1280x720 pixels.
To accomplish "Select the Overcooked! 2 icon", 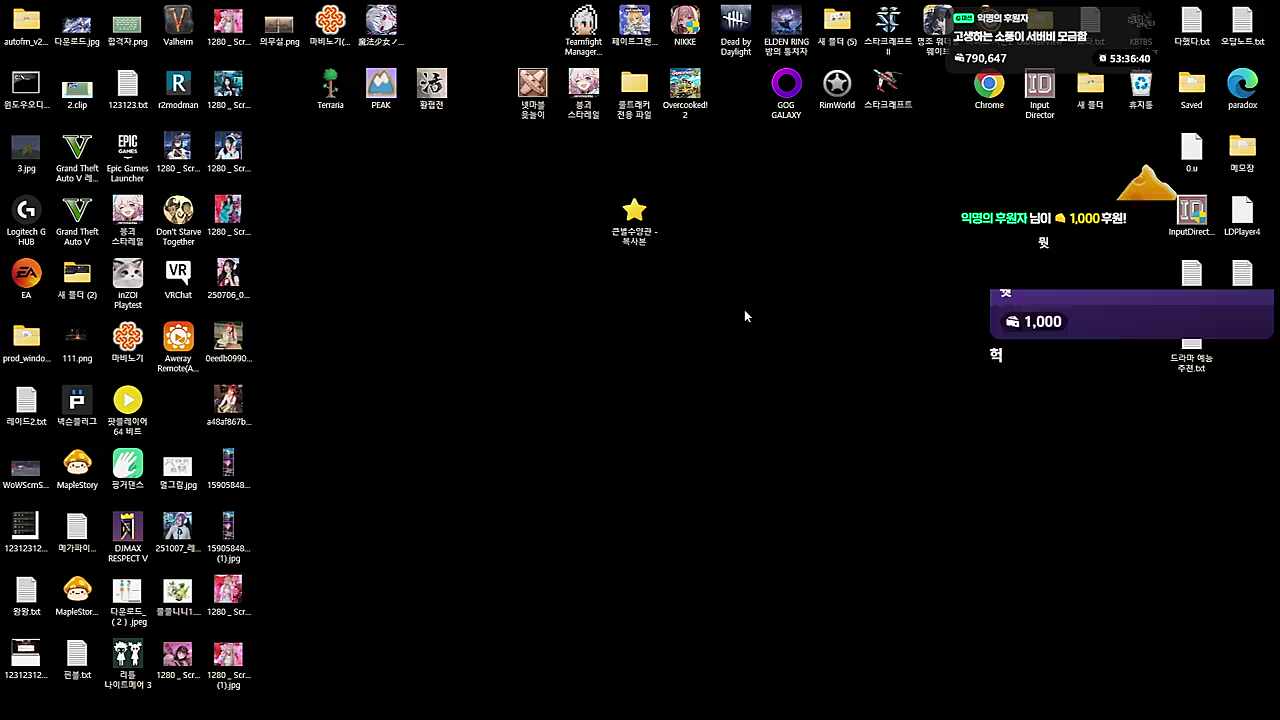I will [685, 84].
